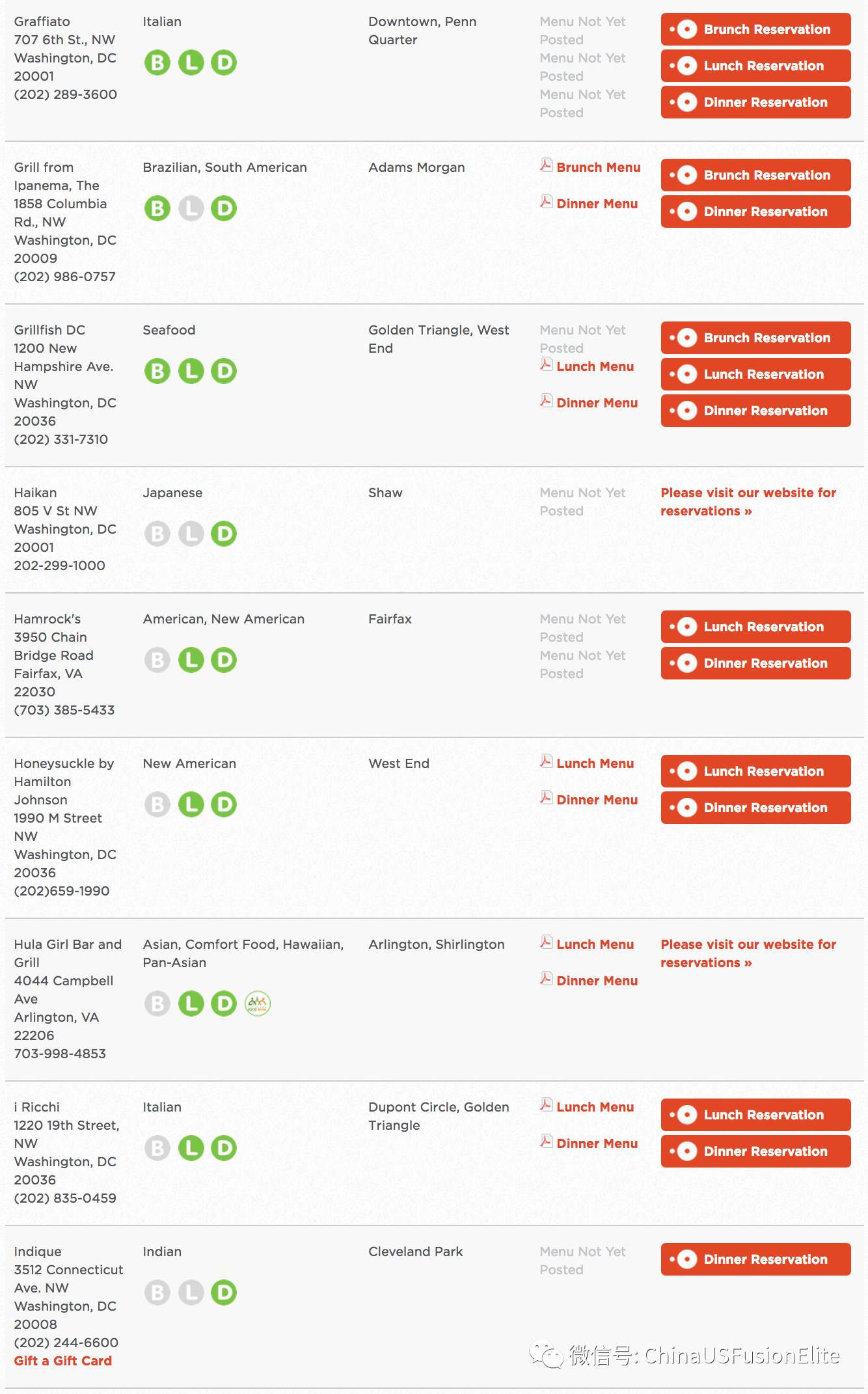Click Grill from Ipanema's gray Lunch L icon
This screenshot has width=868, height=1394.
[x=191, y=209]
